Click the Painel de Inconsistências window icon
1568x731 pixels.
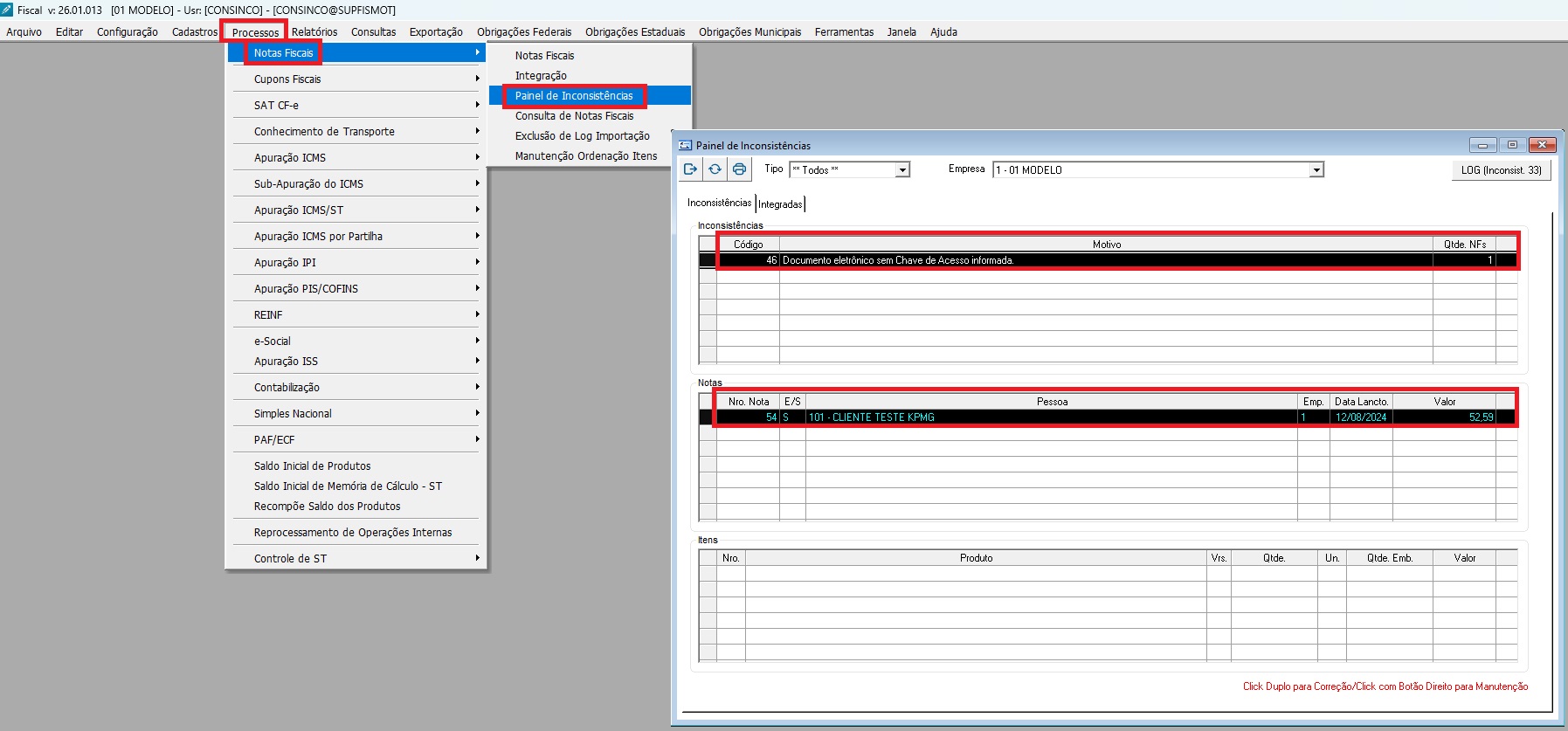point(686,145)
